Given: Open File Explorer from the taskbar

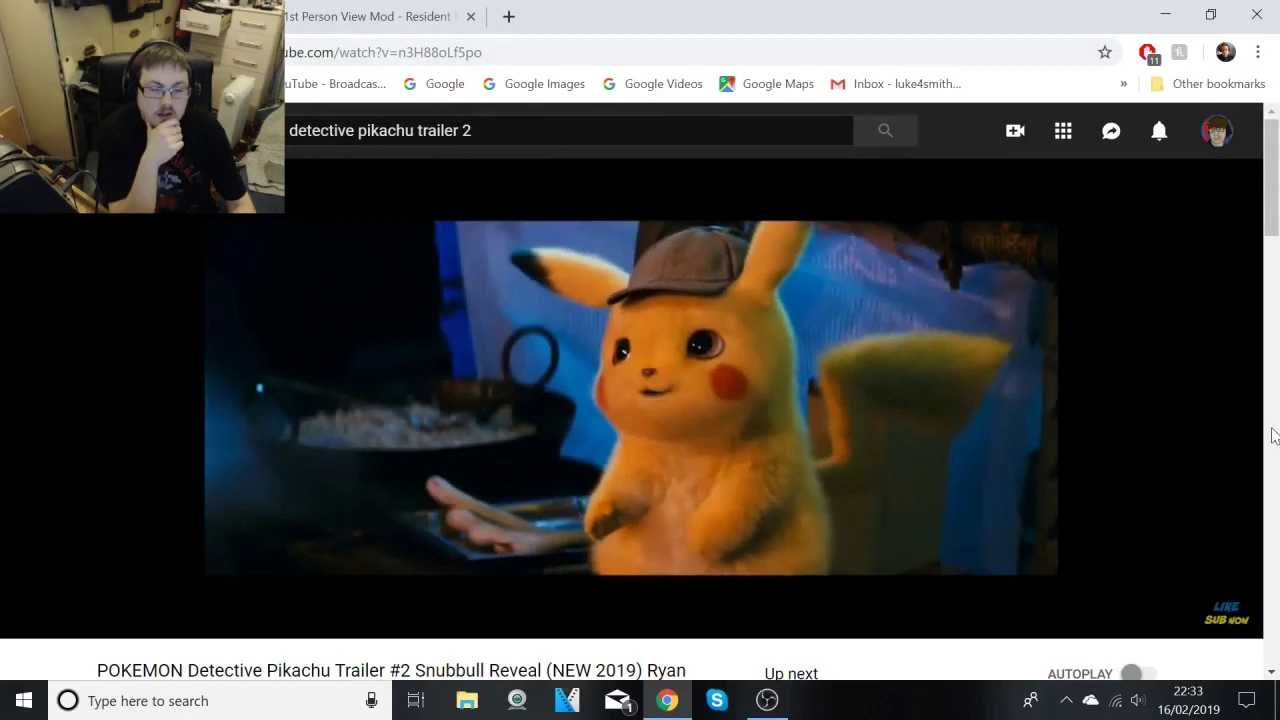Looking at the screenshot, I should click(x=467, y=700).
